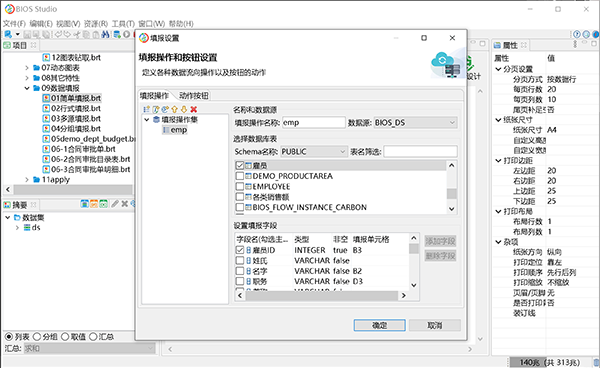Open the 数据源 BIOS_DS dropdown
Image resolution: width=600 pixels, height=368 pixels.
(x=415, y=123)
